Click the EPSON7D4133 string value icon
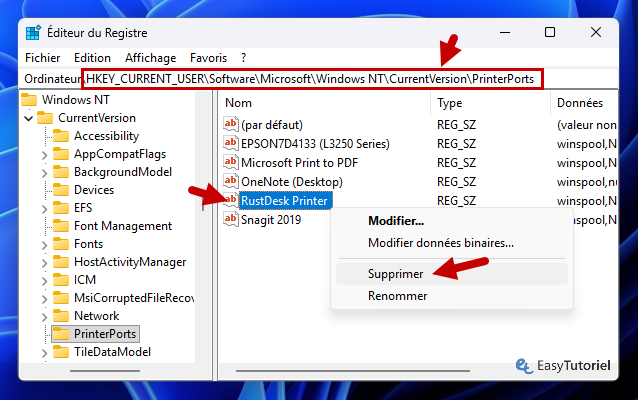 [231, 143]
